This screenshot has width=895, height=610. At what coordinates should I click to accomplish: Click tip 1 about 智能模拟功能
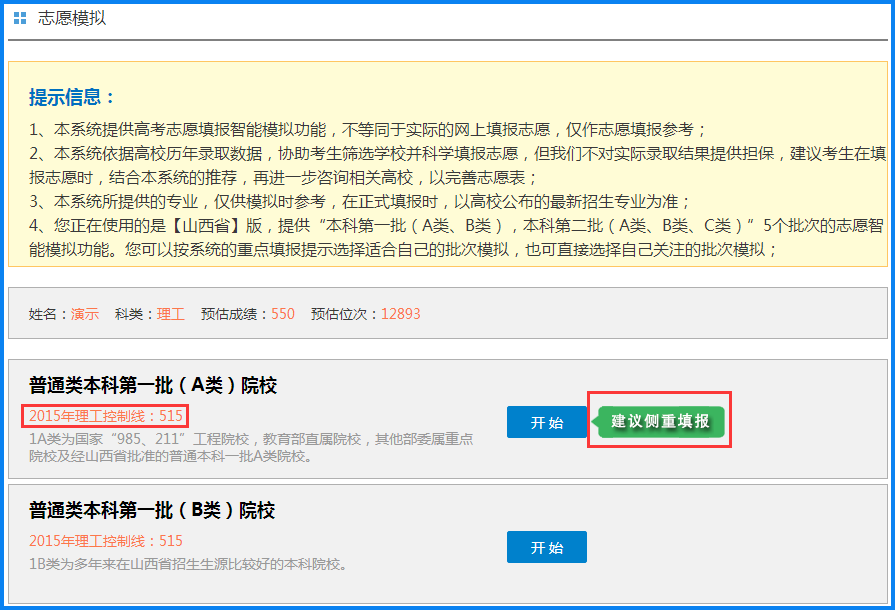[x=368, y=129]
